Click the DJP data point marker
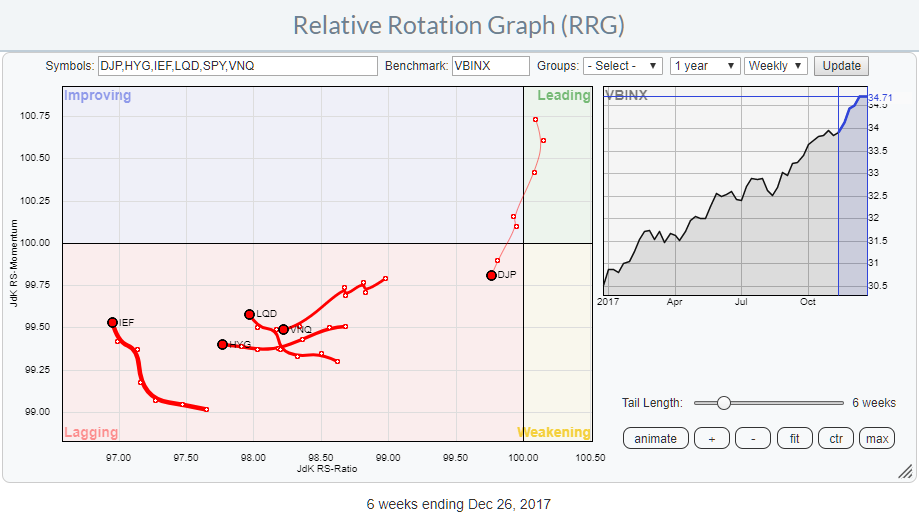 point(491,275)
